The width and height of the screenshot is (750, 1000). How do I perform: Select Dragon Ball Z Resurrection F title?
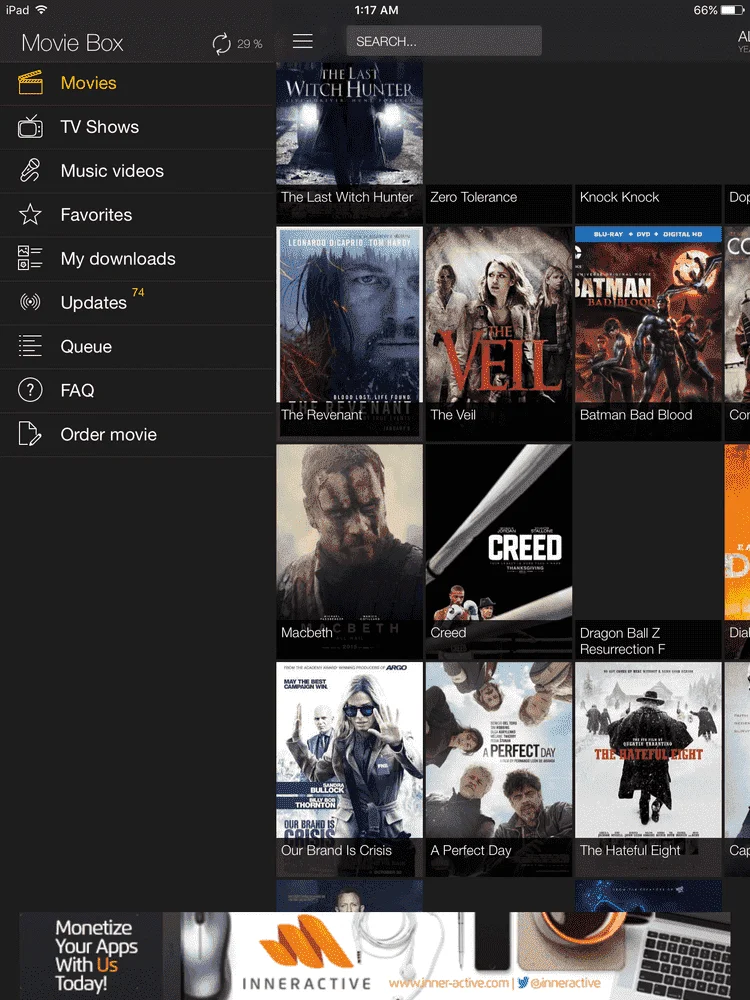pyautogui.click(x=622, y=641)
